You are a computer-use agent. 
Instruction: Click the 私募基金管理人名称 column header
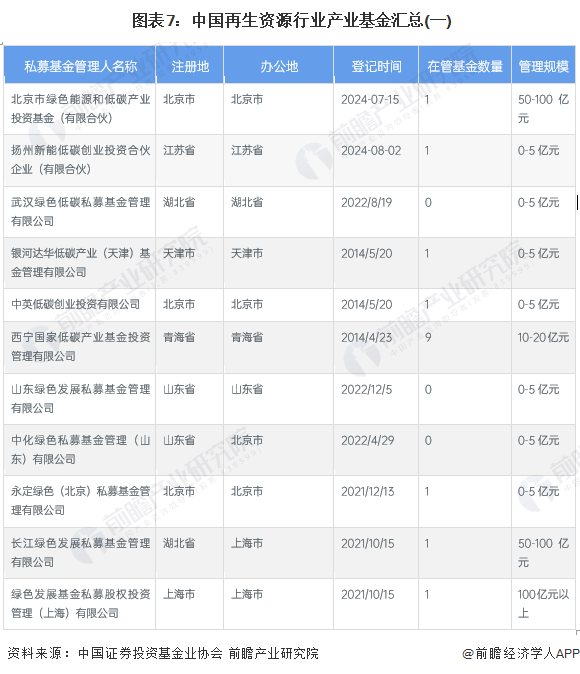tap(80, 66)
